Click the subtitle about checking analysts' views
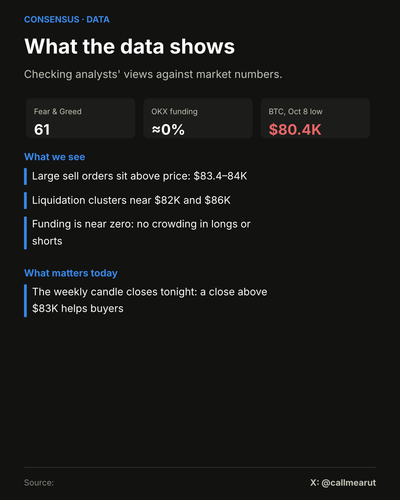 click(153, 74)
